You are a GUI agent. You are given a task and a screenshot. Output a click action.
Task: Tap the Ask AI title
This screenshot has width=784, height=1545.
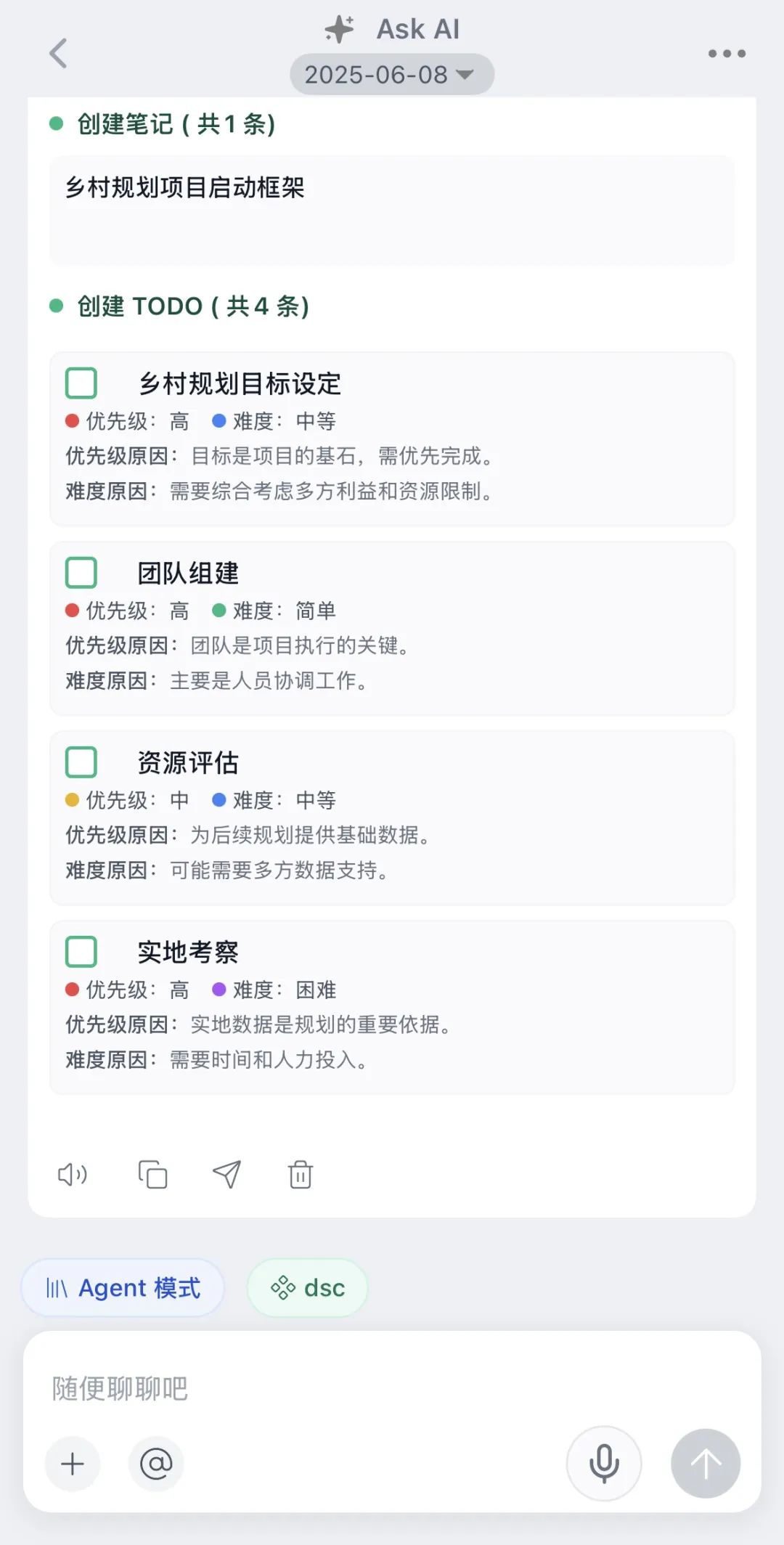pos(417,29)
